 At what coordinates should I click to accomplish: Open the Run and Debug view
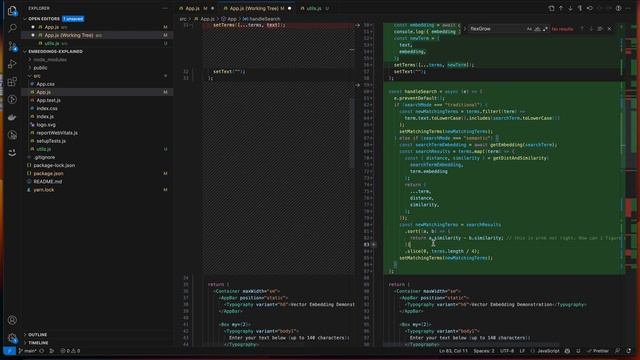pyautogui.click(x=12, y=64)
